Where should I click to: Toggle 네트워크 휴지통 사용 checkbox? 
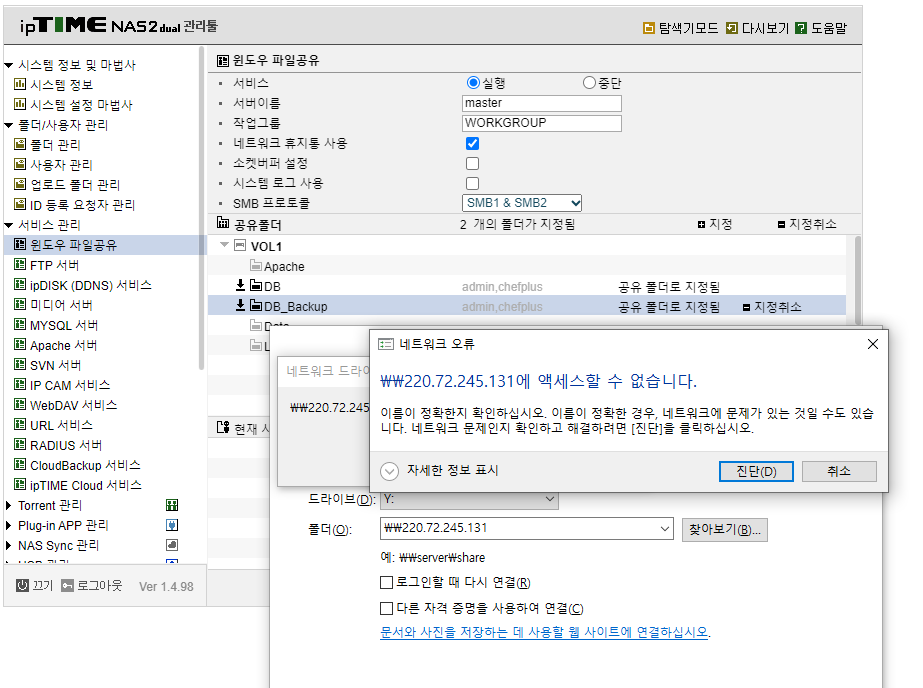click(x=472, y=143)
